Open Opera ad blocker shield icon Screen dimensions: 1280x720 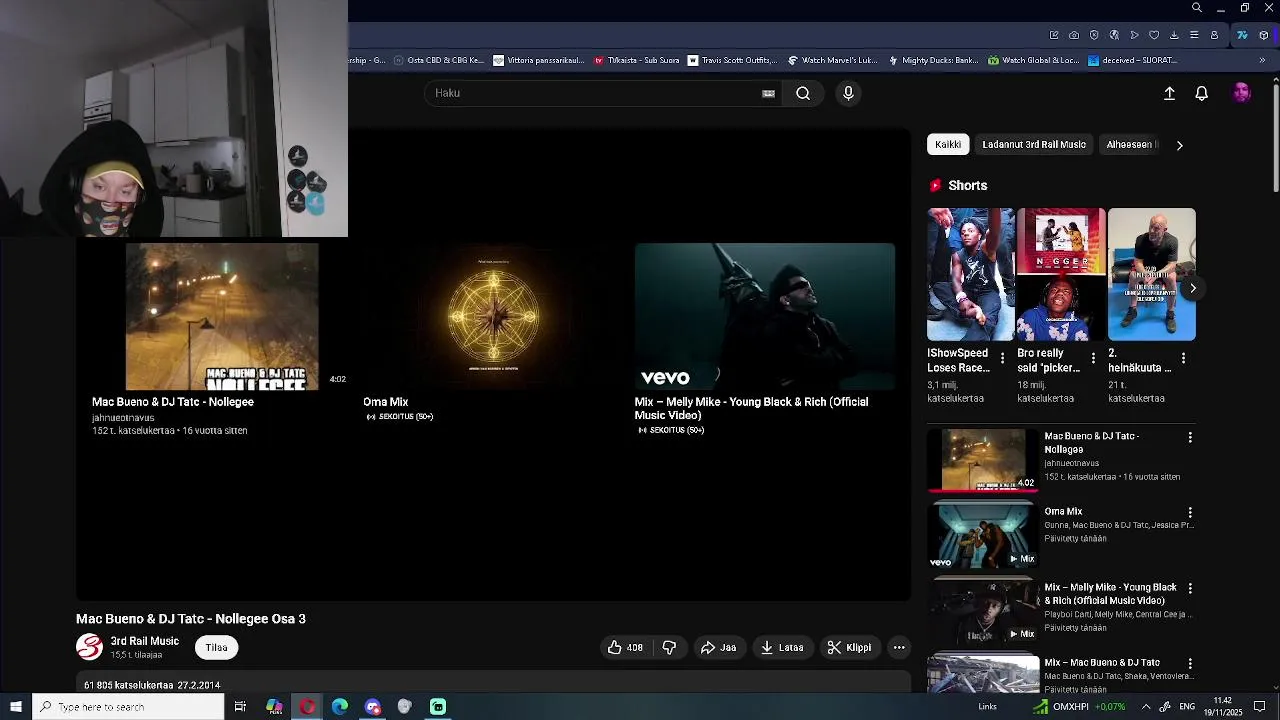[x=1094, y=35]
